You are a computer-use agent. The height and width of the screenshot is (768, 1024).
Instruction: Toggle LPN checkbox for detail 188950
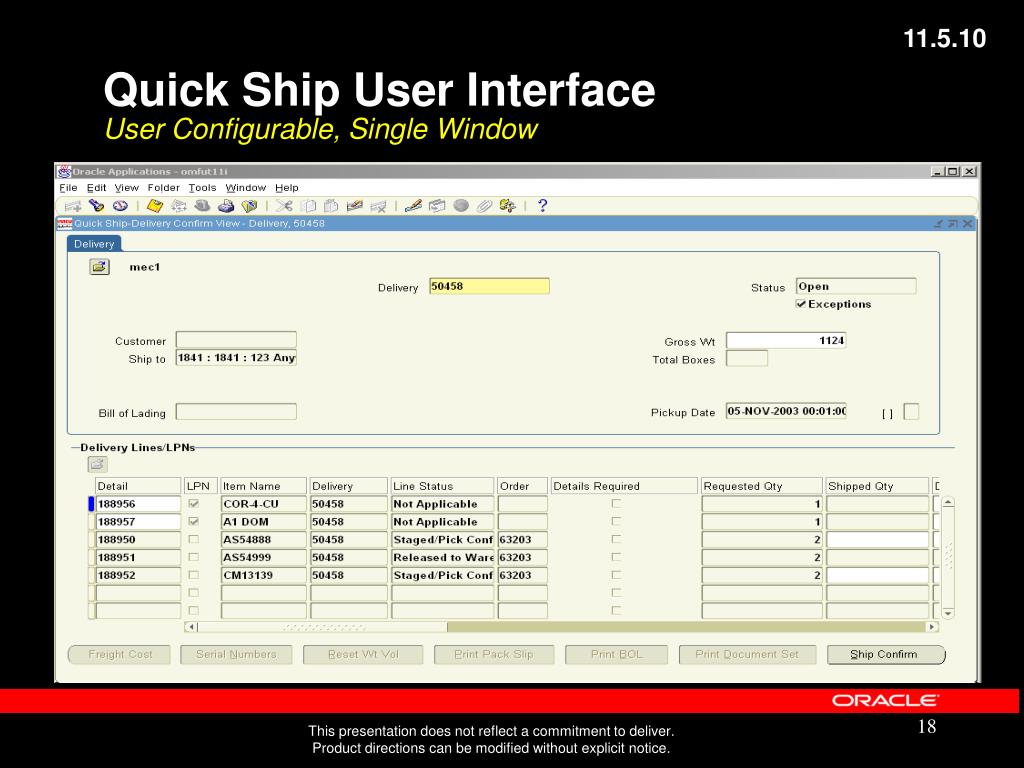(x=193, y=539)
